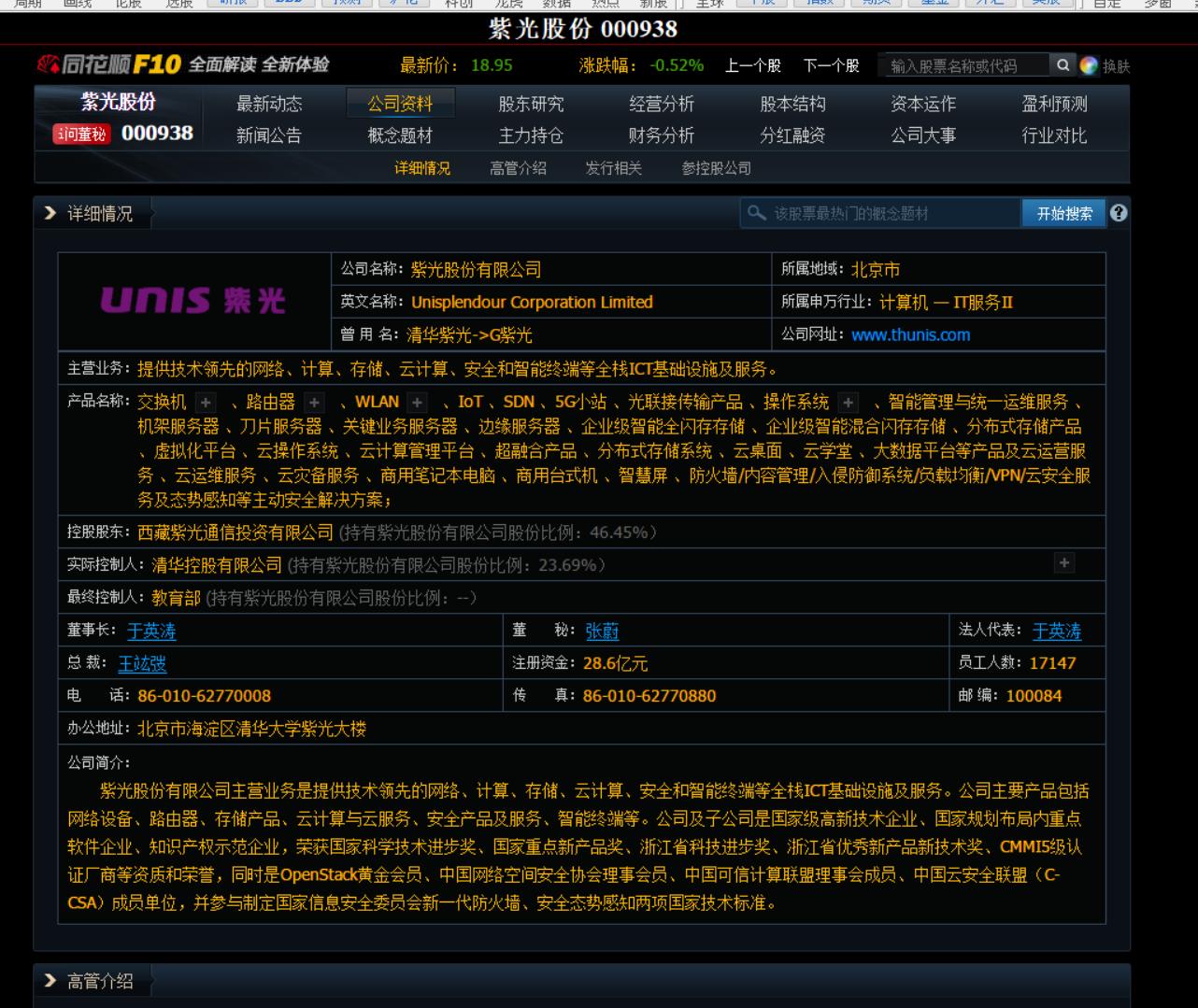
Task: Expand the 路由器 product plus button
Action: click(315, 403)
